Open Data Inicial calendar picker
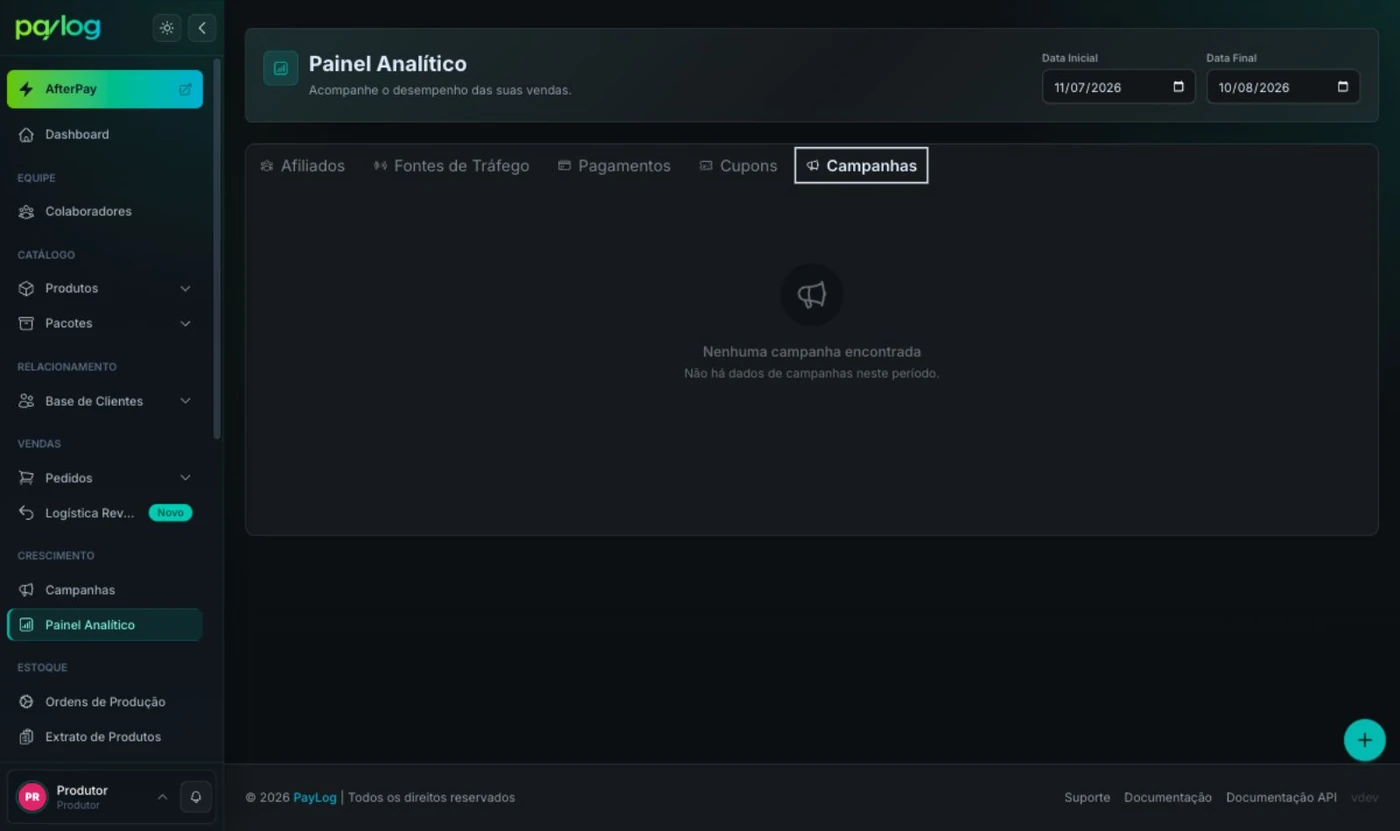The height and width of the screenshot is (831, 1400). [1178, 87]
